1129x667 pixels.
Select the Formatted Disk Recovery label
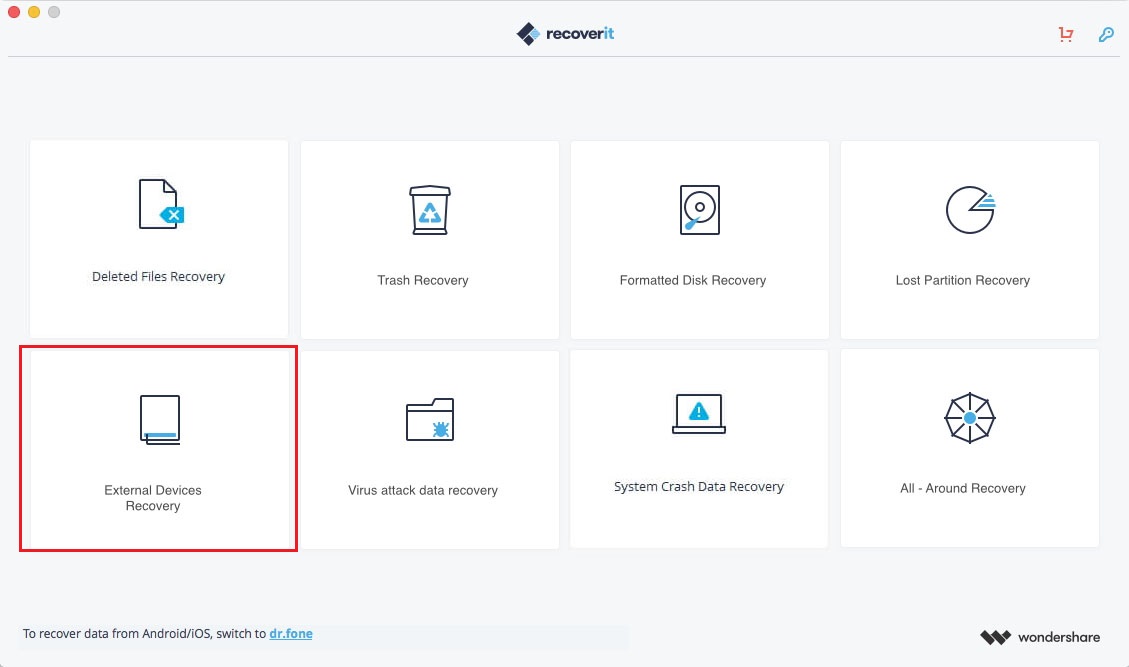click(x=693, y=280)
